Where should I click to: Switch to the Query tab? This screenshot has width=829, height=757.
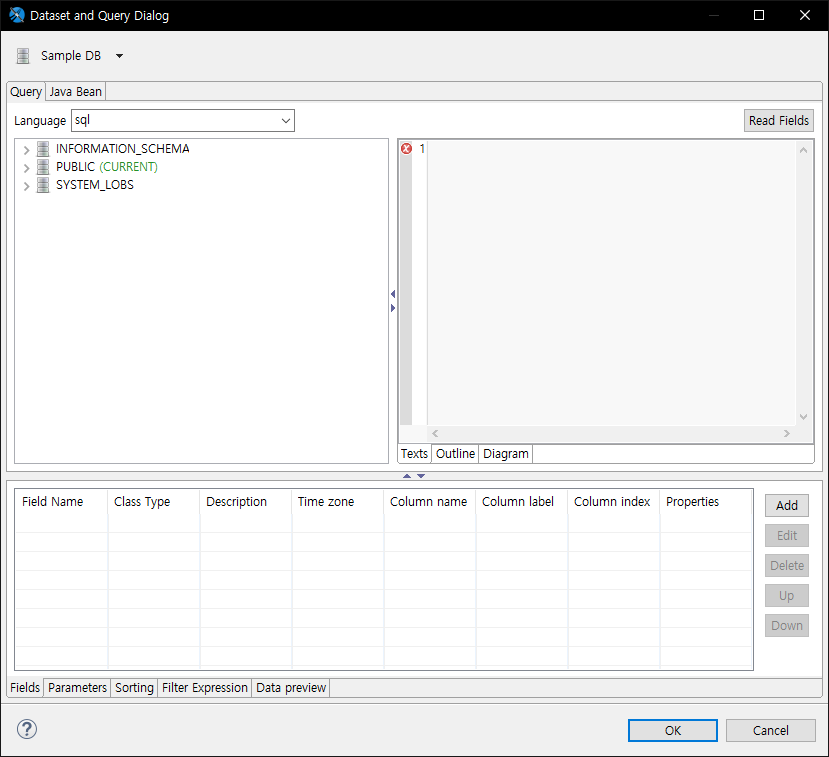pyautogui.click(x=26, y=91)
